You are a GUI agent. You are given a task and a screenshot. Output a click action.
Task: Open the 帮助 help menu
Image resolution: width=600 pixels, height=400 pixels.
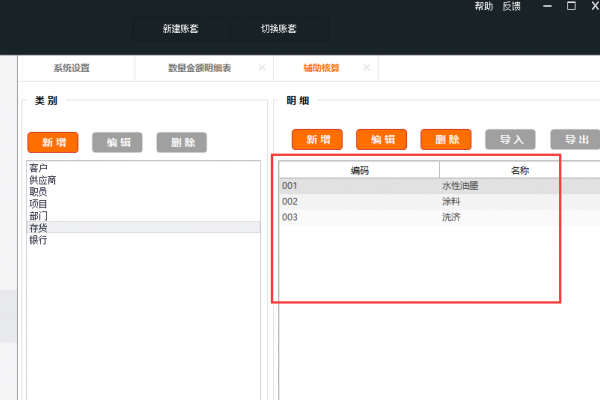click(x=484, y=6)
